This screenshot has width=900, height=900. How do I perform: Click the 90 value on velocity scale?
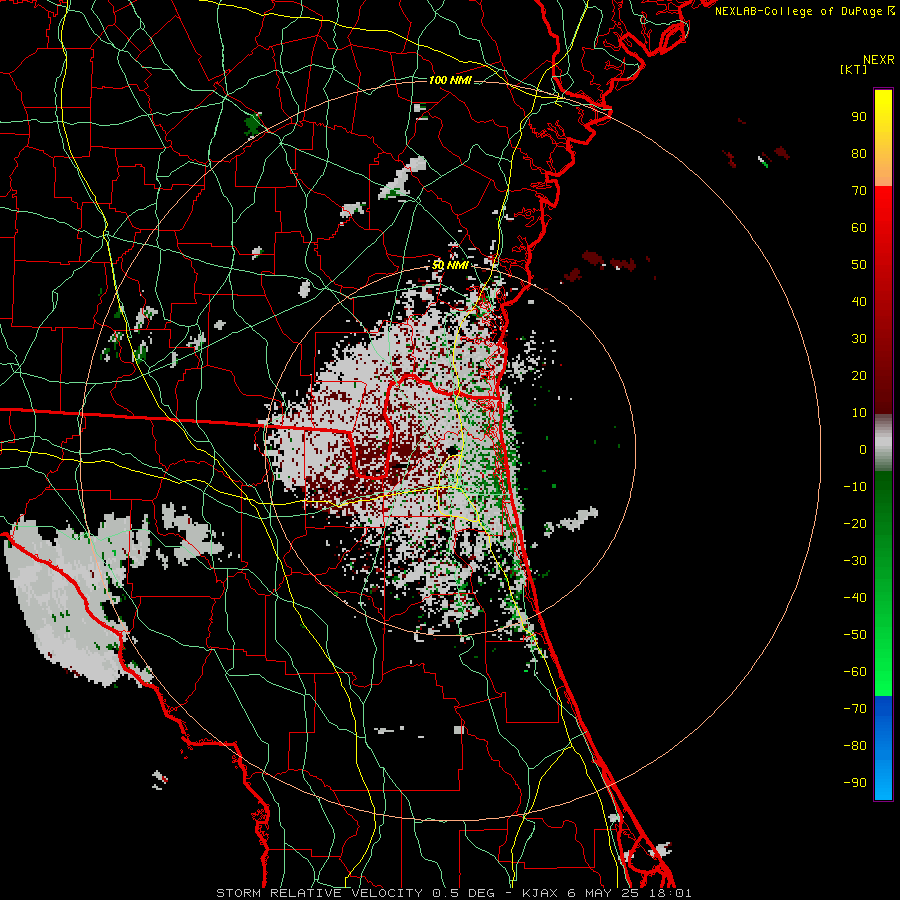[859, 117]
